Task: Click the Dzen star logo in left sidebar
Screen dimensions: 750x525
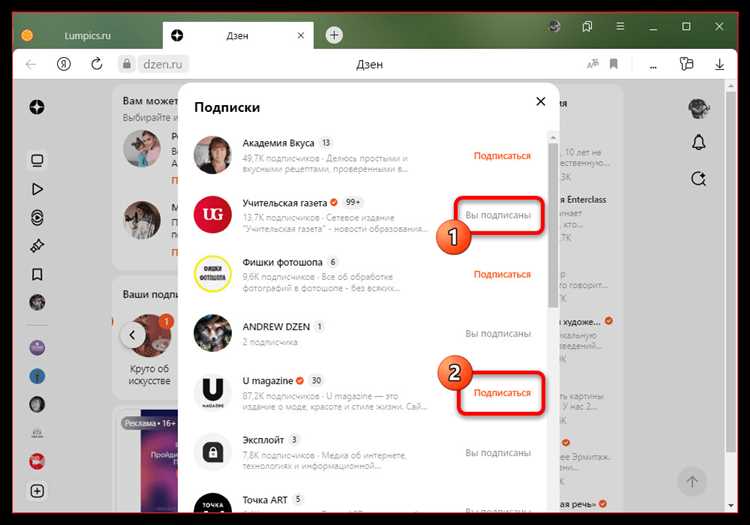Action: [37, 107]
